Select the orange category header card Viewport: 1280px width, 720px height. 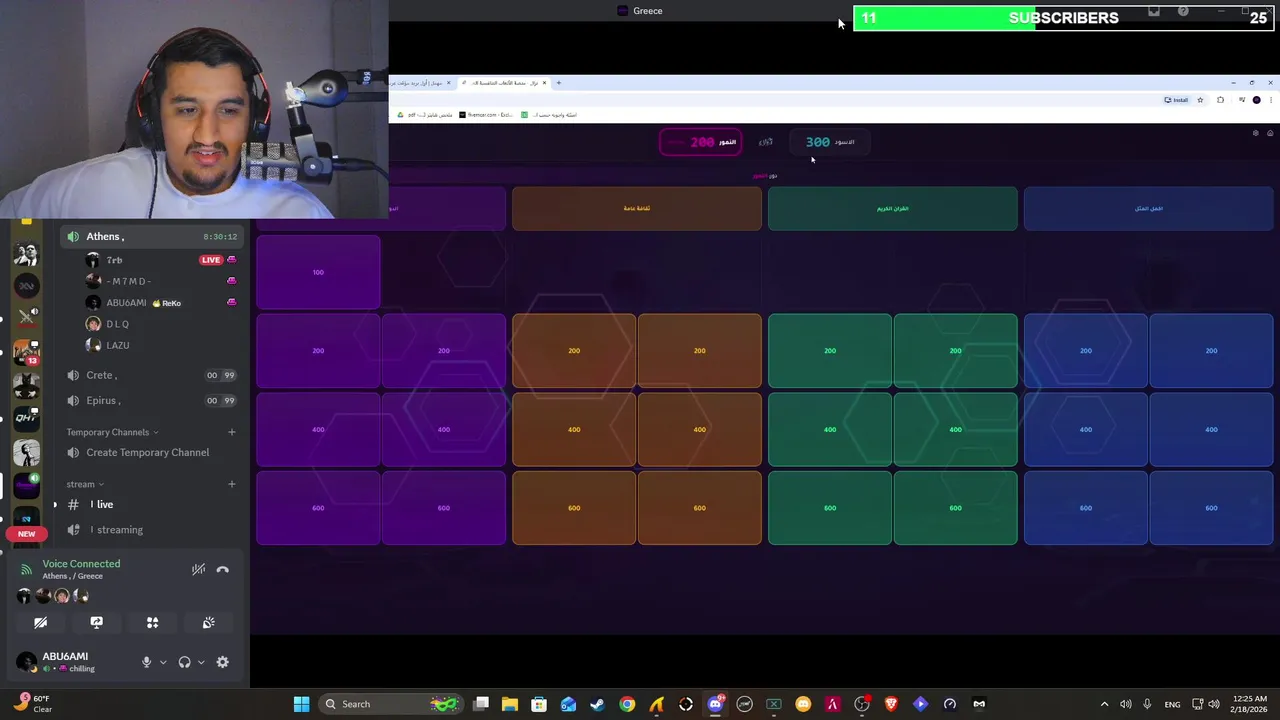[637, 208]
